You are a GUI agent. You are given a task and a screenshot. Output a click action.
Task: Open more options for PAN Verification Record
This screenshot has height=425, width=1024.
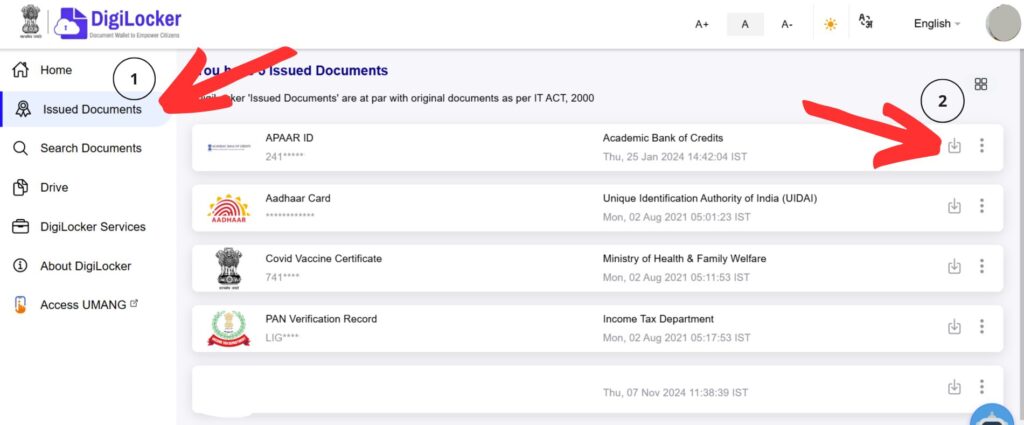(982, 326)
